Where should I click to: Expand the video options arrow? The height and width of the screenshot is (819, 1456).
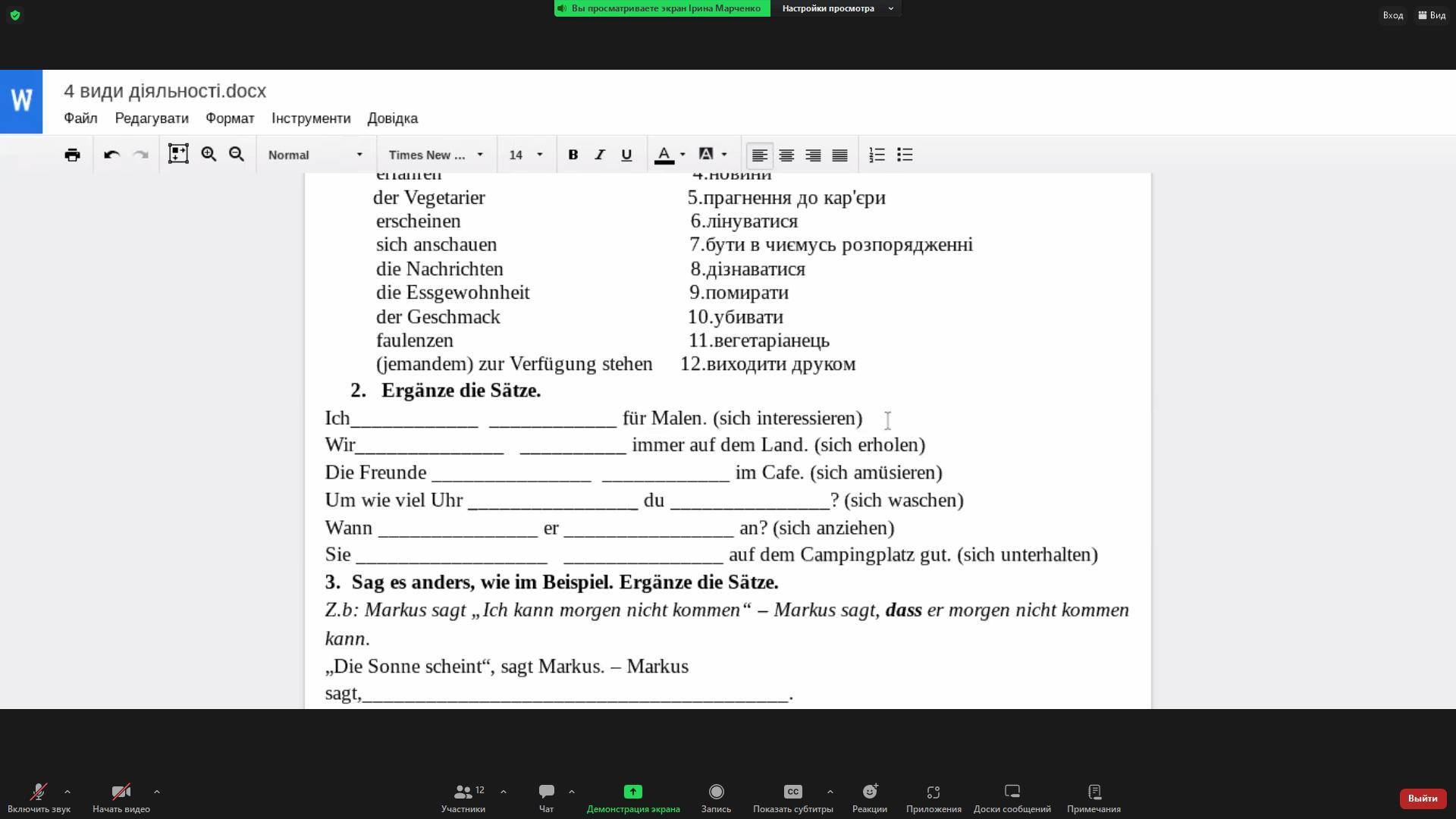point(157,792)
